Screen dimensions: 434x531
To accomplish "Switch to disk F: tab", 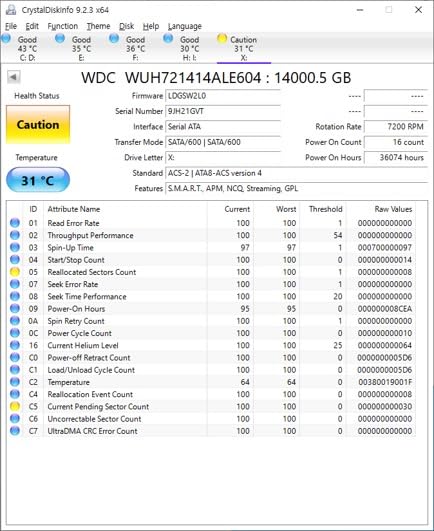I will click(x=135, y=48).
